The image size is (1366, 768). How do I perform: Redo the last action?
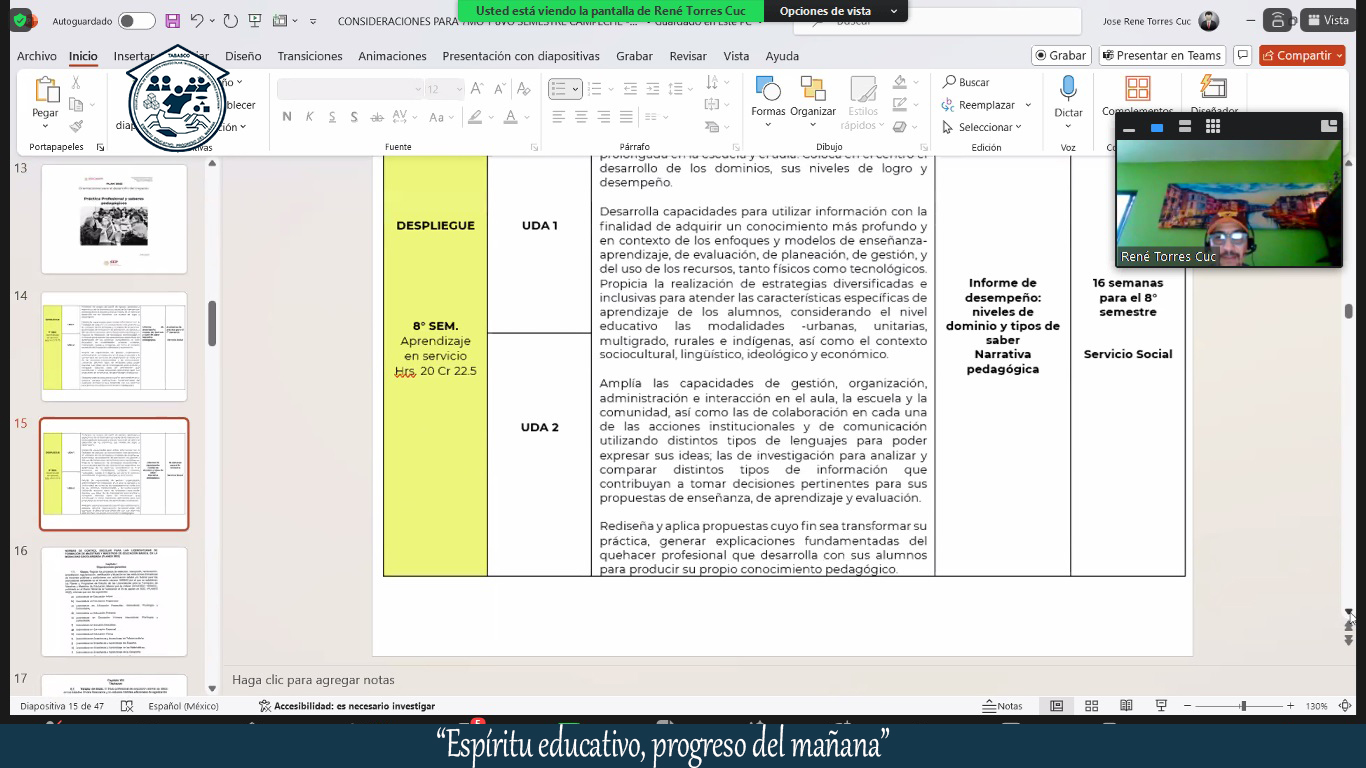click(x=231, y=20)
